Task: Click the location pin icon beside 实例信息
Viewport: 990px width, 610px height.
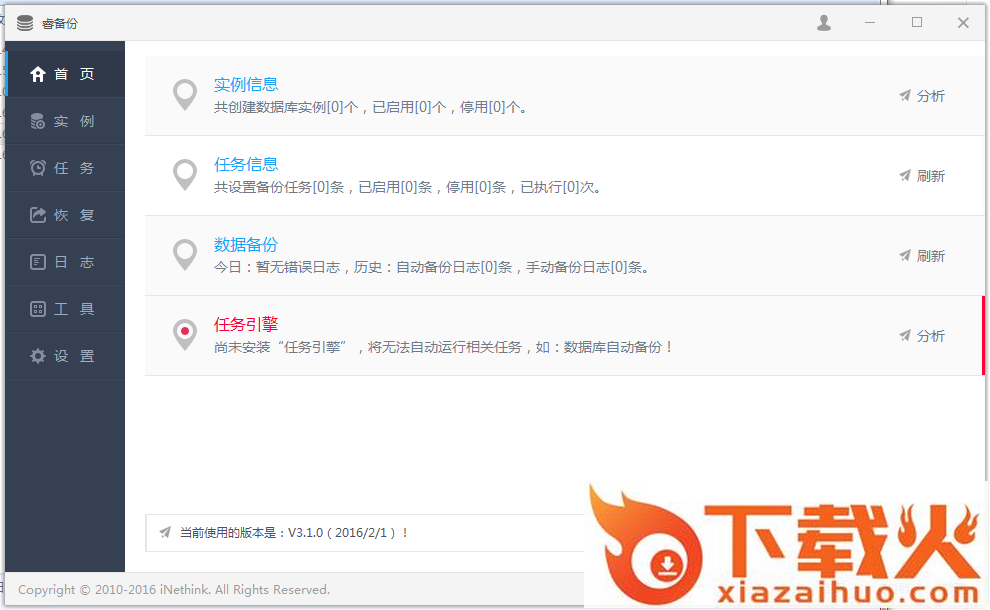Action: 185,95
